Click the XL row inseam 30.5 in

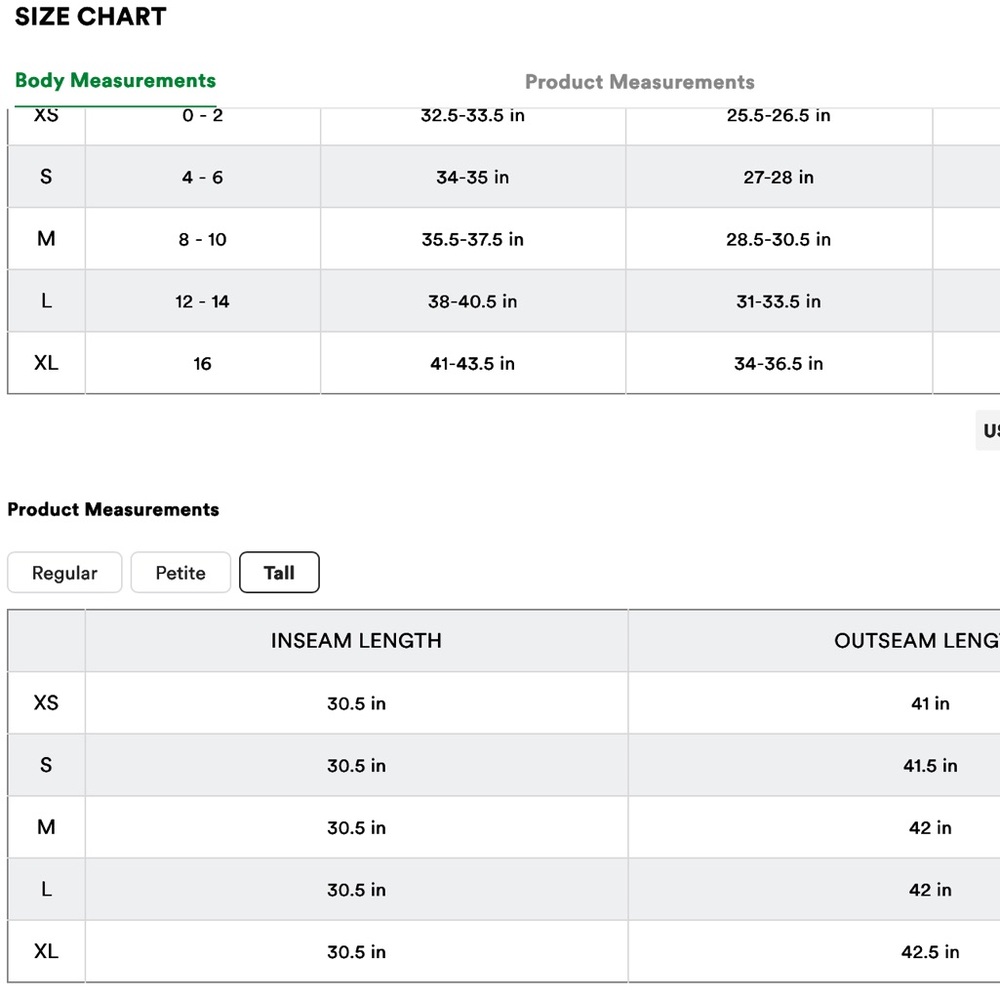pos(356,952)
